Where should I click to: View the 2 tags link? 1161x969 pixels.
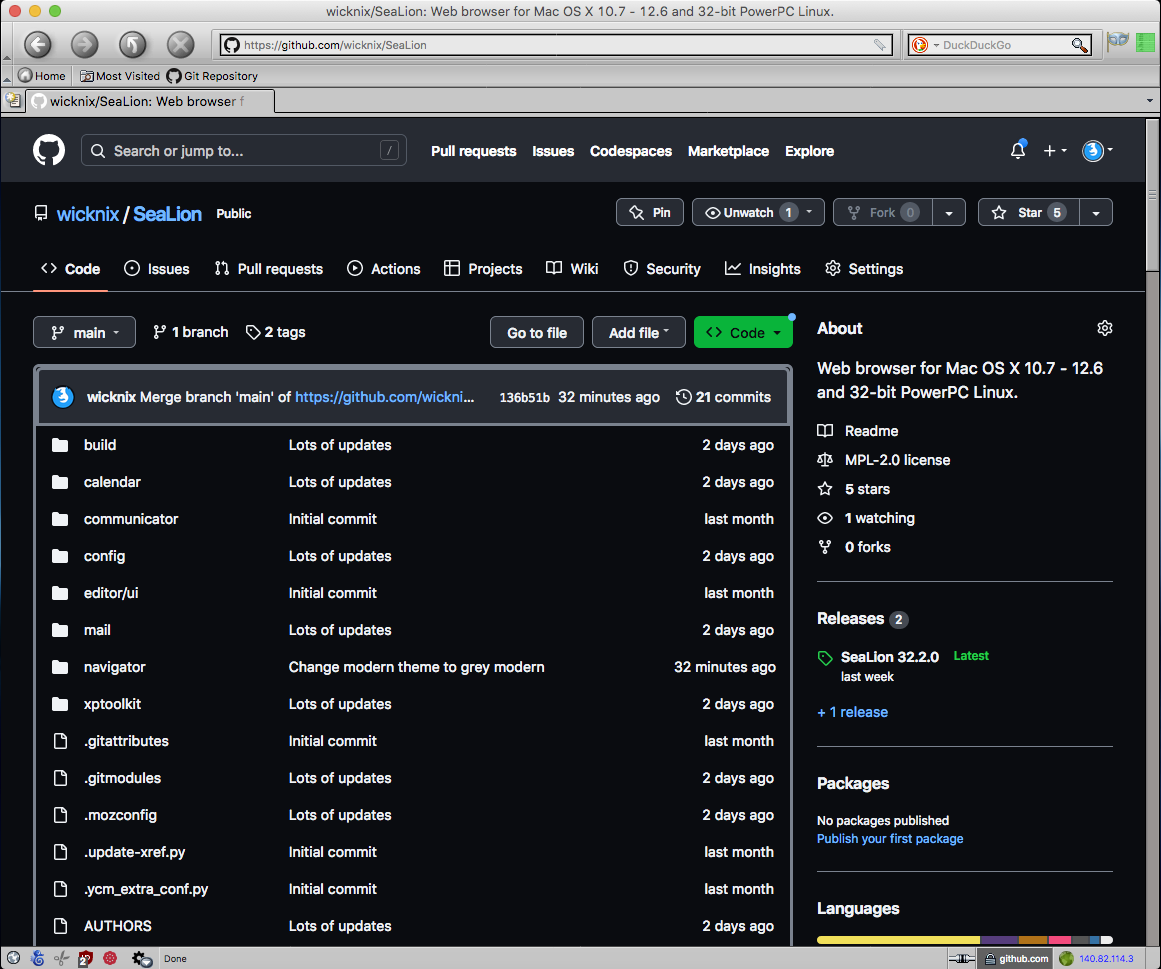pyautogui.click(x=275, y=332)
